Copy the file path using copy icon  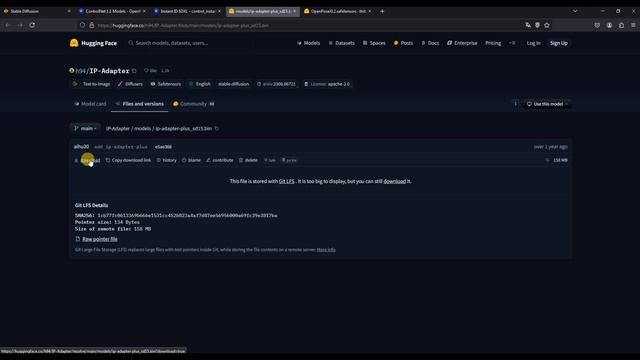217,129
